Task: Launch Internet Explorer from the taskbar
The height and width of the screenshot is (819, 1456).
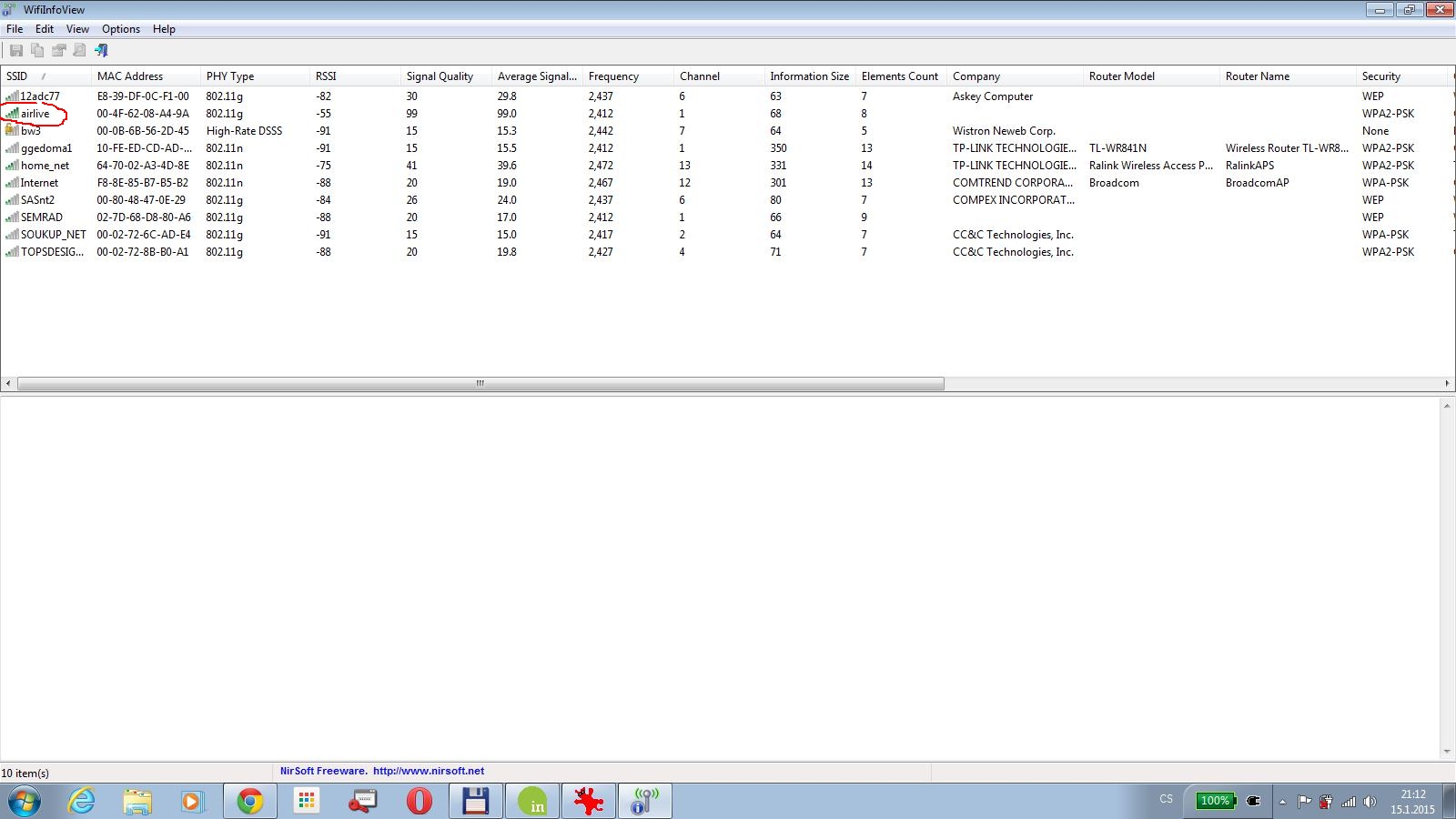Action: (82, 802)
